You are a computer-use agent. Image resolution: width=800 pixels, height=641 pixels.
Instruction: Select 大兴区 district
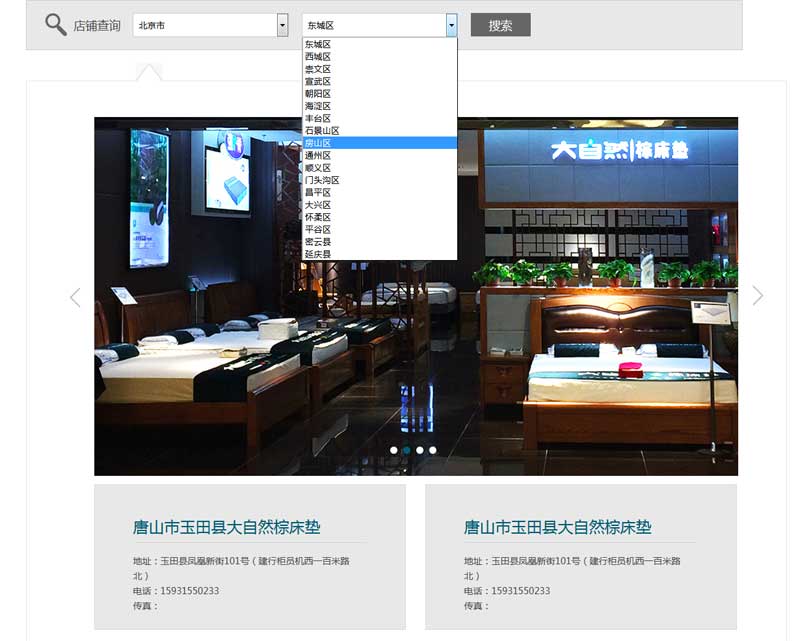click(x=380, y=205)
